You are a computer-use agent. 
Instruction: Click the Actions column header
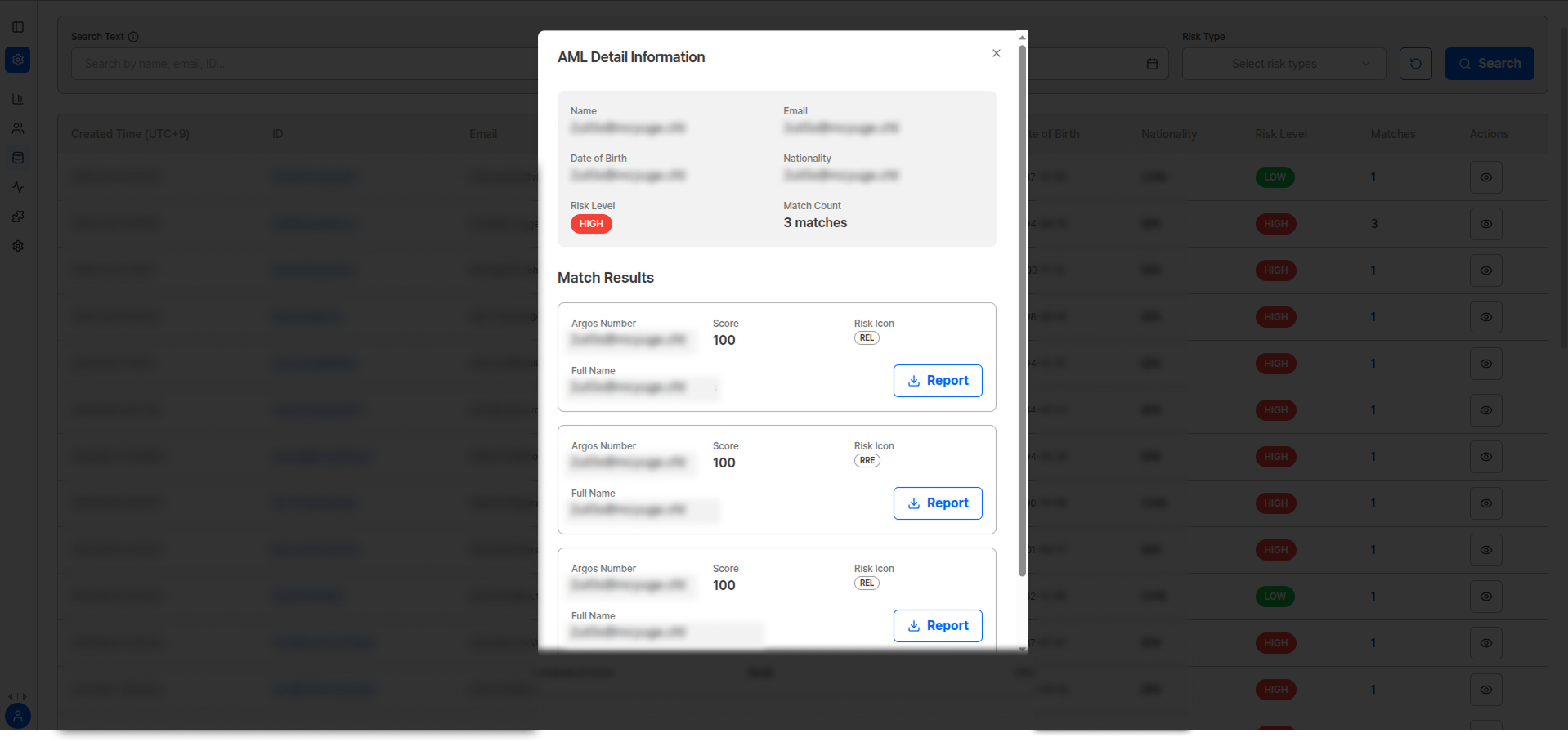coord(1490,134)
